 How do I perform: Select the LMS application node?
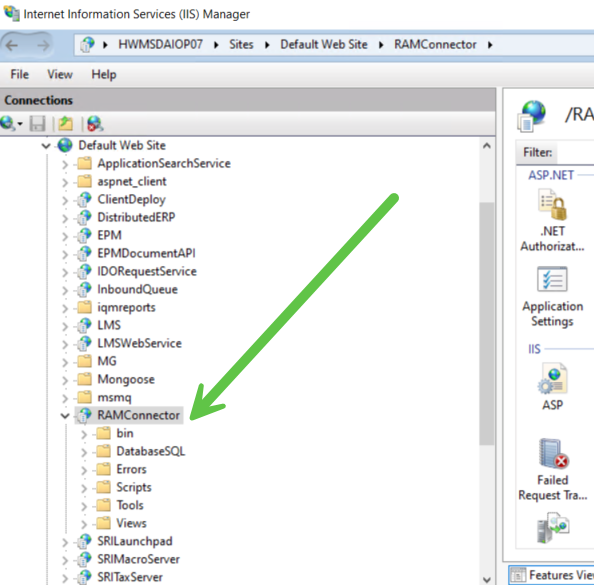(x=109, y=325)
